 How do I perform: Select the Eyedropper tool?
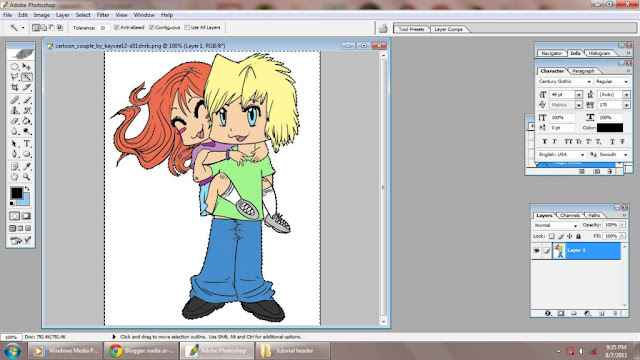point(27,167)
